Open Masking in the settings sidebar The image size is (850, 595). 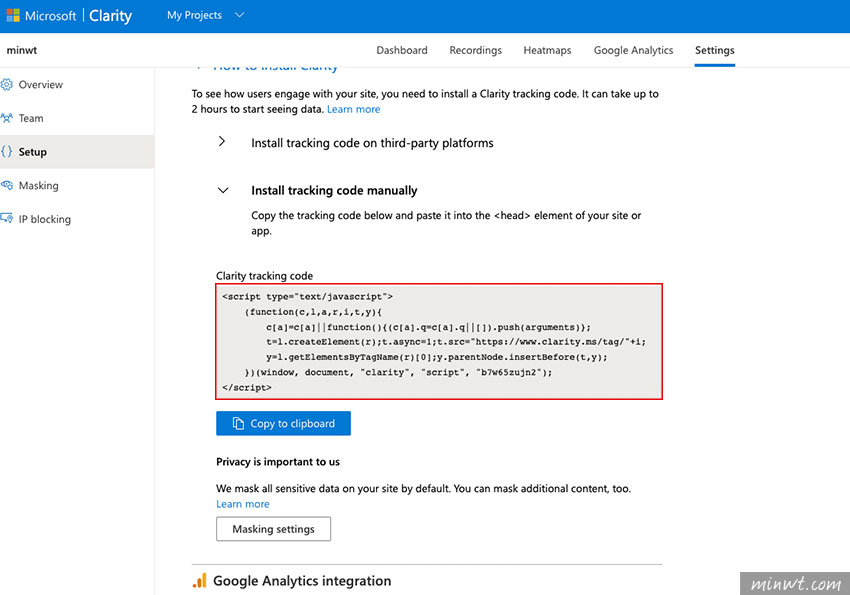click(x=77, y=185)
